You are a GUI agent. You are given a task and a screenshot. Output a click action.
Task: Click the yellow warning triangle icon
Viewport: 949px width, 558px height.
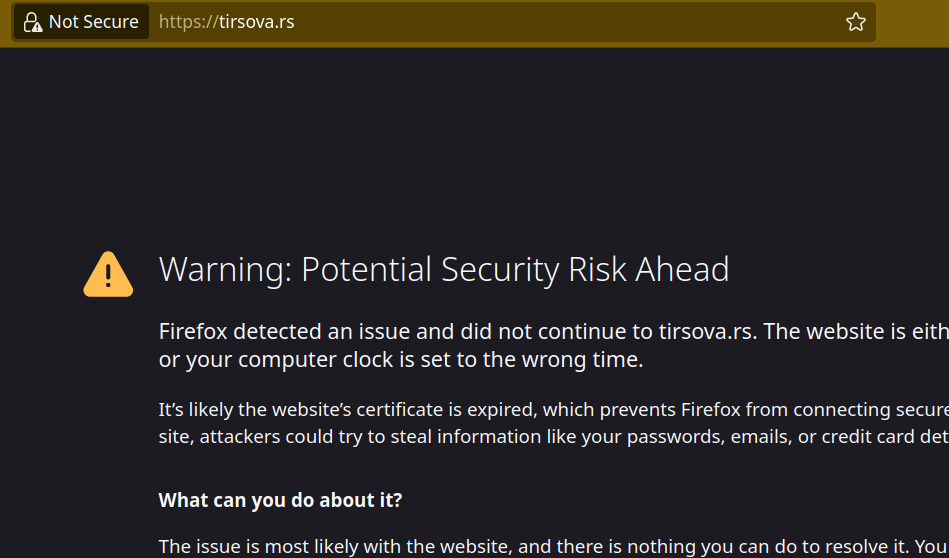tap(108, 274)
